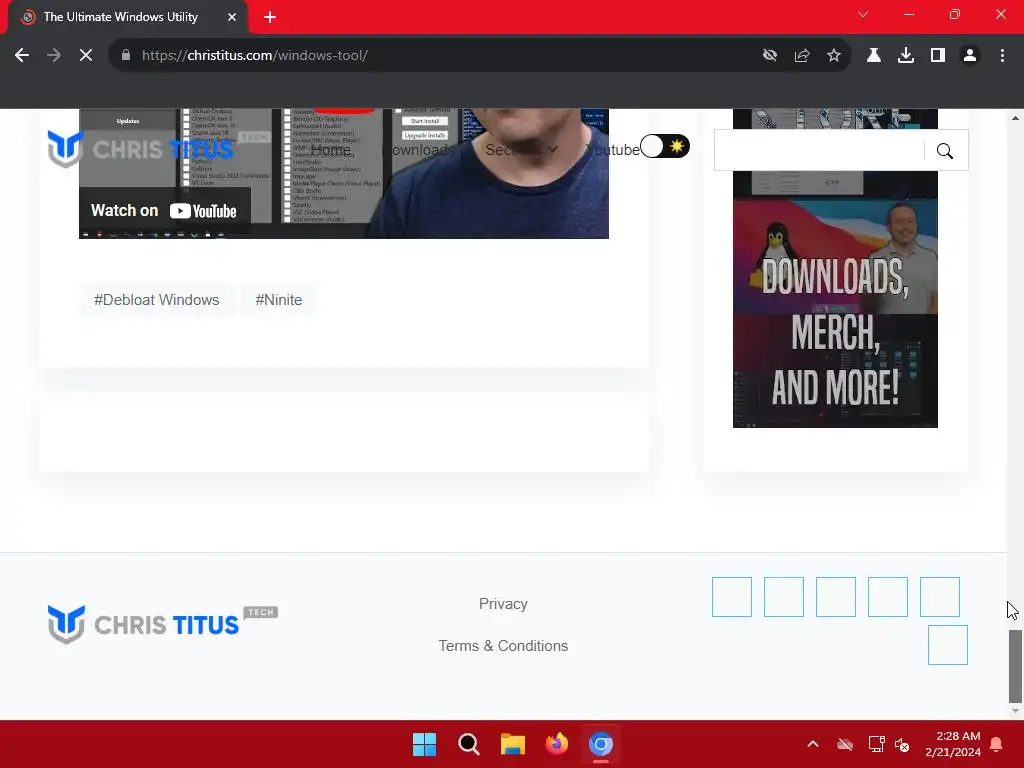1024x768 pixels.
Task: Open Windows taskbar search
Action: [469, 744]
